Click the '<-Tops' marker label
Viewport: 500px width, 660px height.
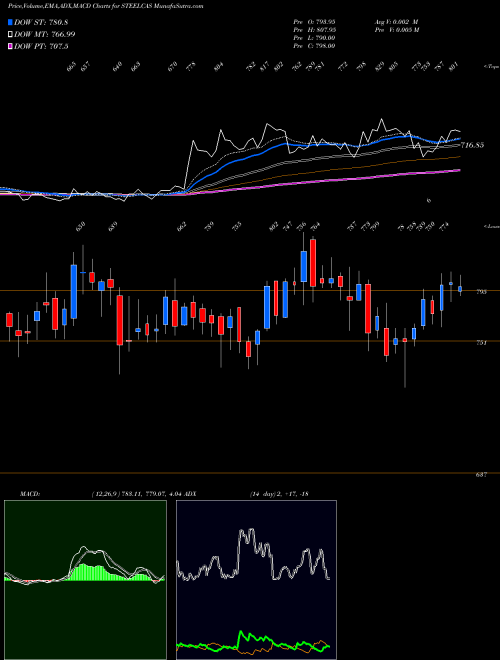tap(491, 66)
